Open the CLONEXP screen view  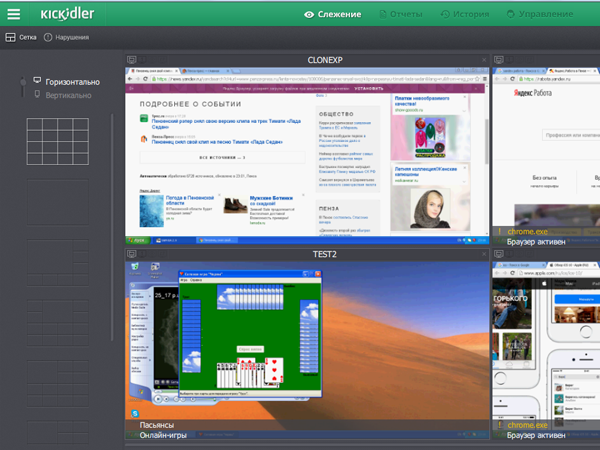pos(307,156)
